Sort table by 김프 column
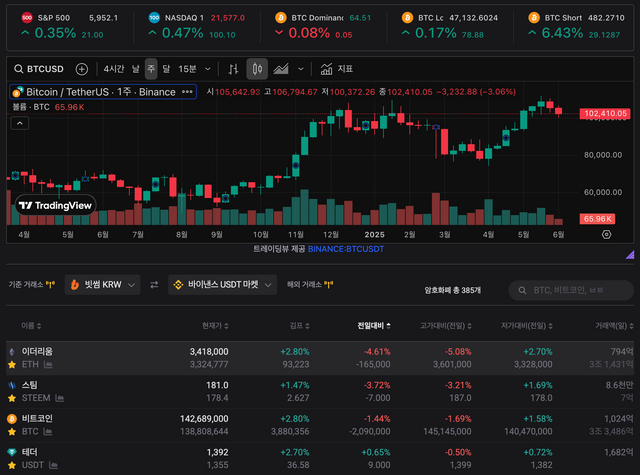This screenshot has height=475, width=640. [x=300, y=326]
